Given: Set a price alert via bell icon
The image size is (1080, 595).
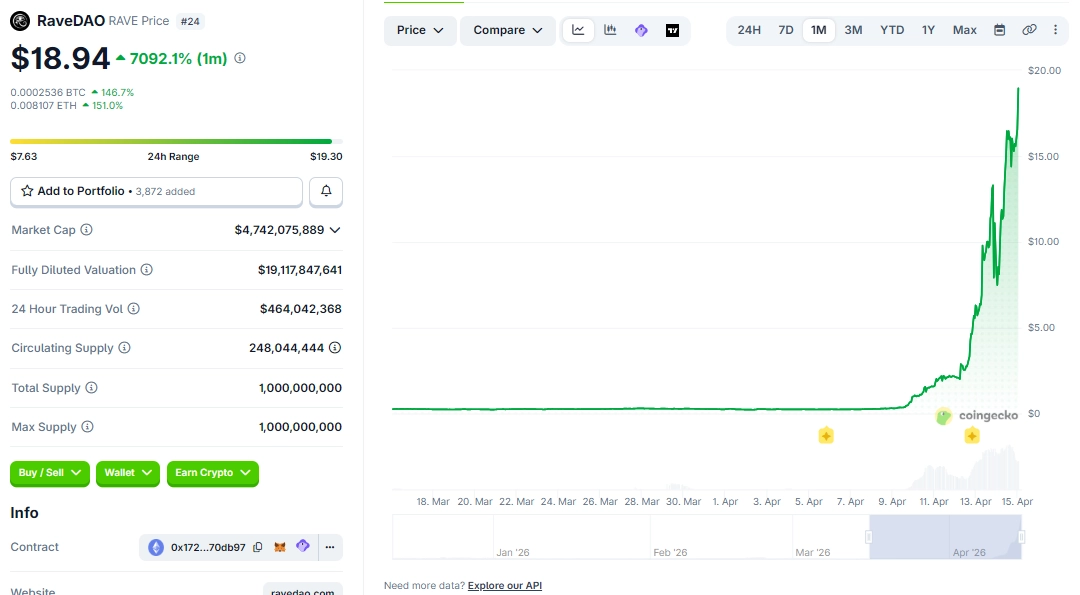Looking at the screenshot, I should tap(326, 191).
